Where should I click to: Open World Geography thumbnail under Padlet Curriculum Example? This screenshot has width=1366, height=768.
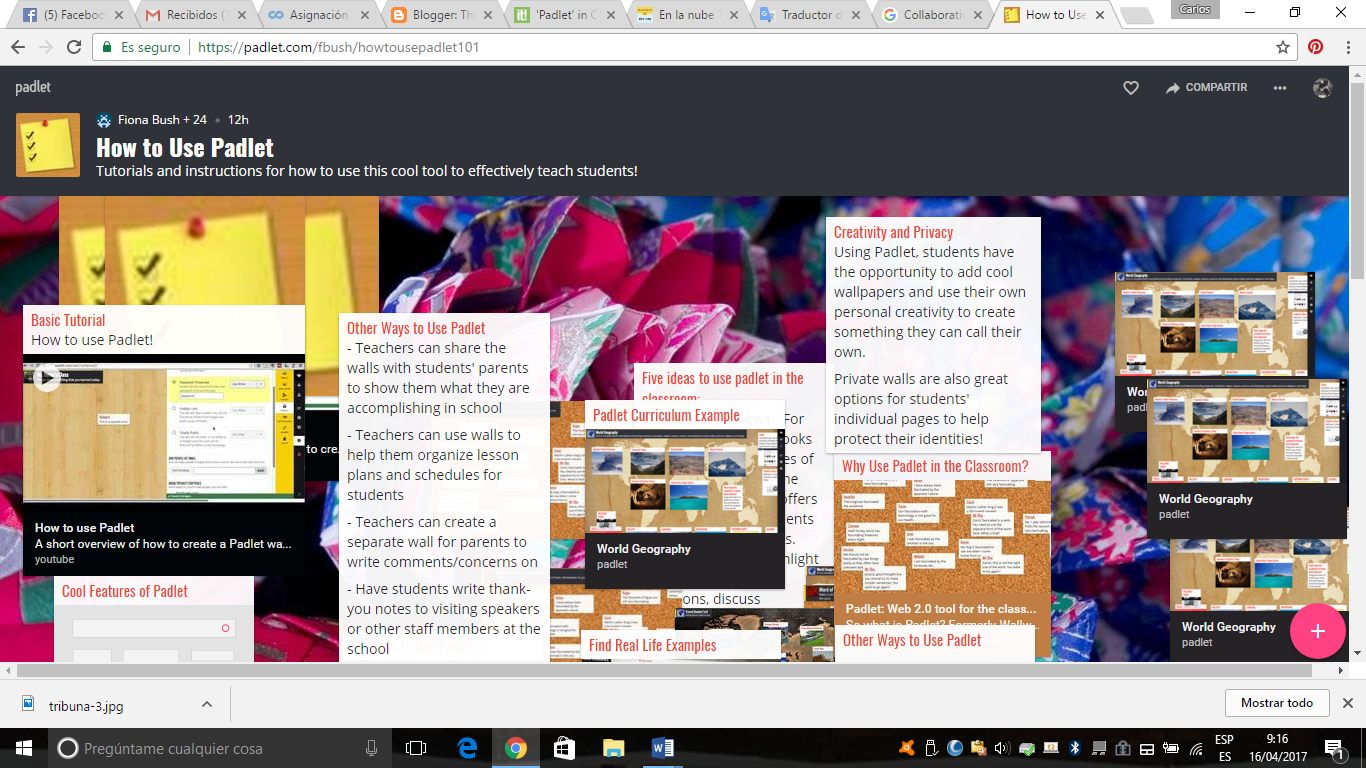pos(685,483)
